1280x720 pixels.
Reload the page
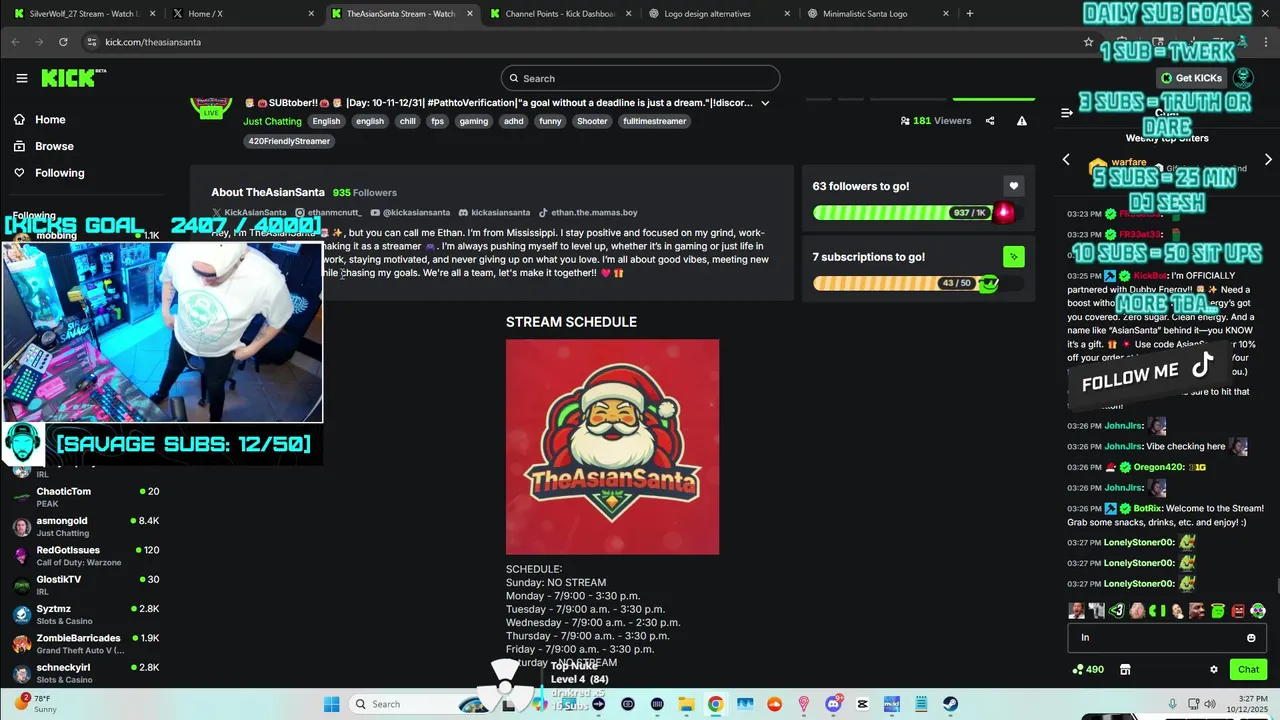pyautogui.click(x=63, y=42)
